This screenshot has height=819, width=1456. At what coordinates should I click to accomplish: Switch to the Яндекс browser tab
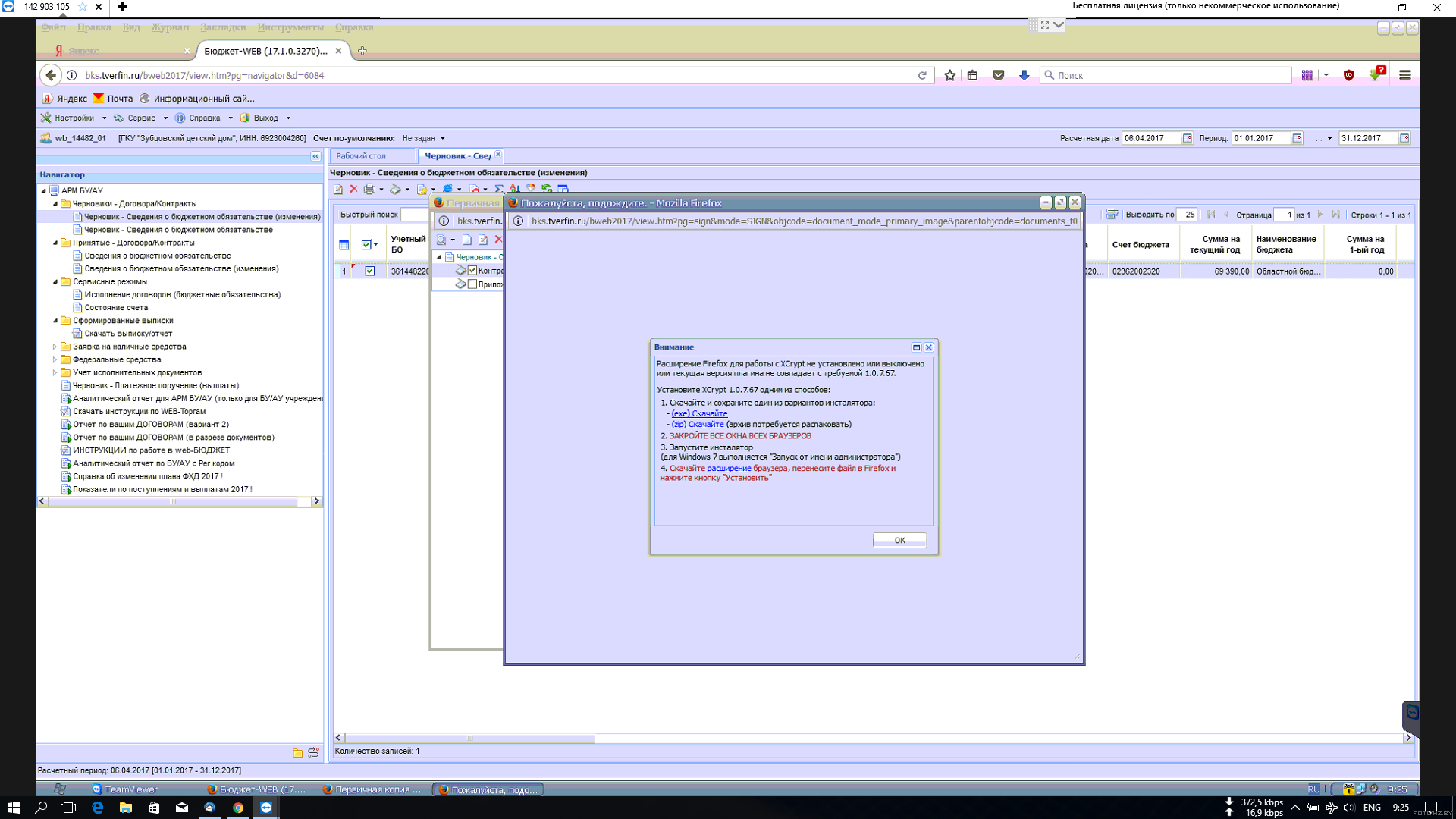(x=83, y=51)
